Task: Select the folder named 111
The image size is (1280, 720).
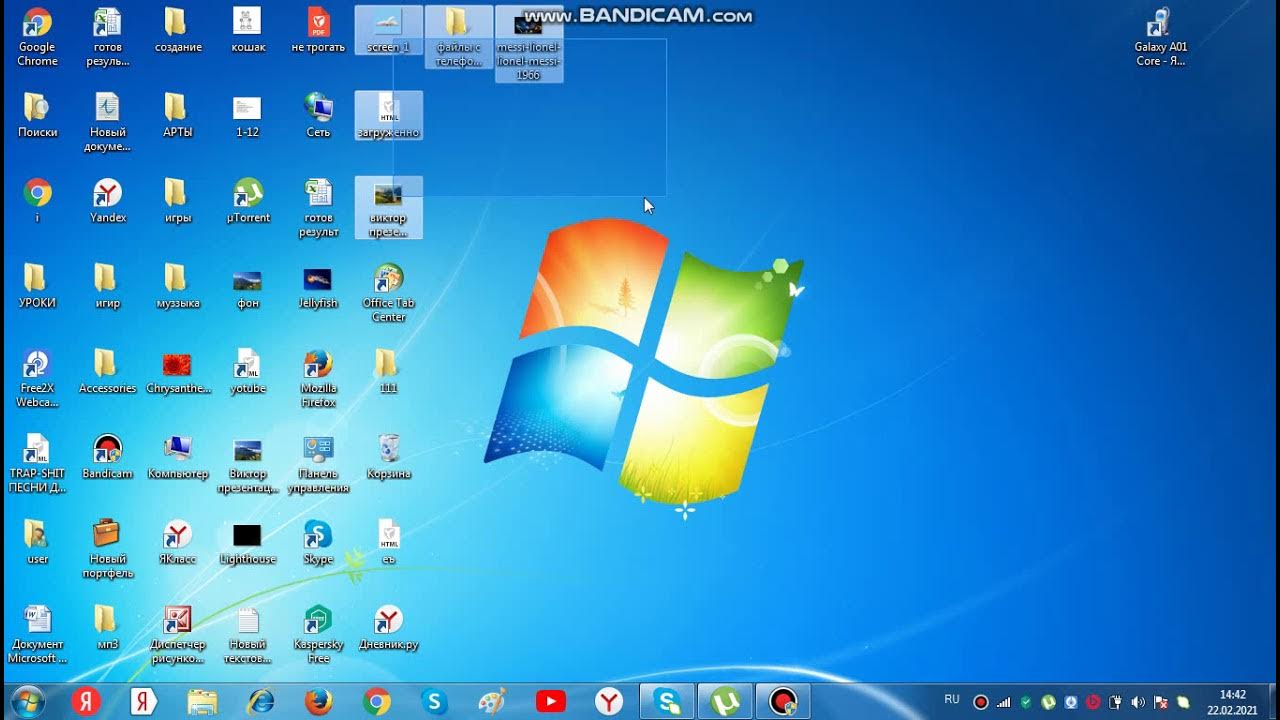Action: click(x=389, y=371)
